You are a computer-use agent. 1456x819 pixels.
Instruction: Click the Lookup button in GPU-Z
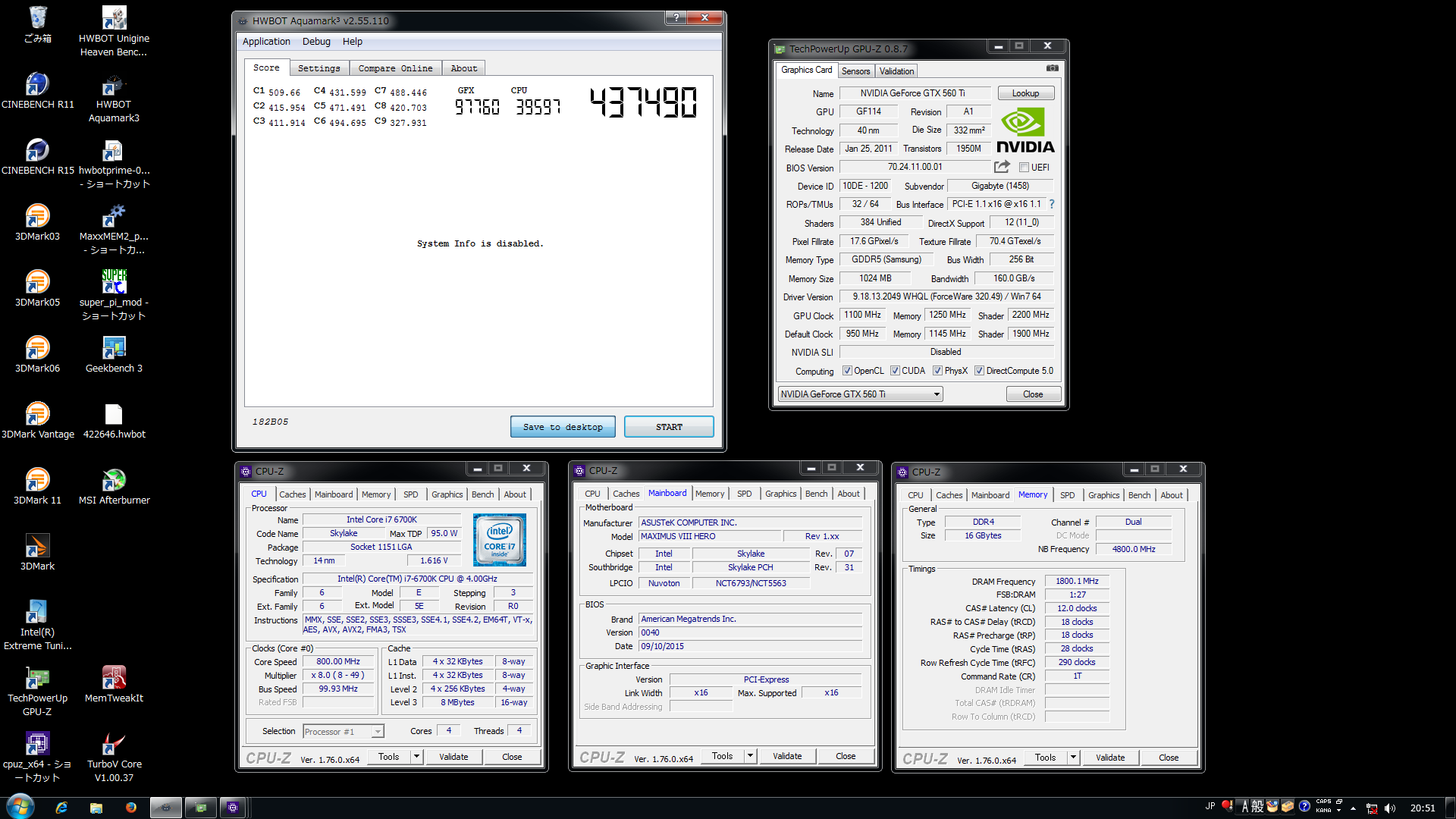click(1025, 93)
